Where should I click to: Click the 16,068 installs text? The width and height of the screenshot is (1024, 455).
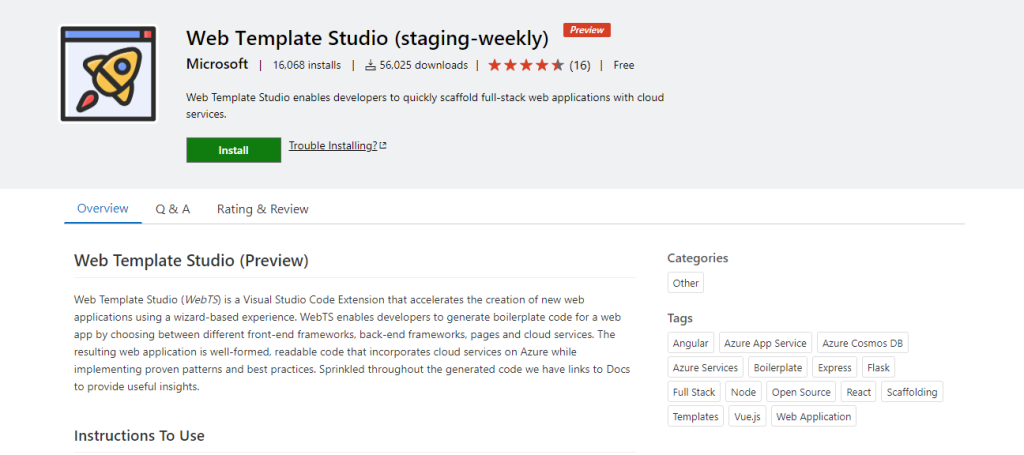point(307,65)
